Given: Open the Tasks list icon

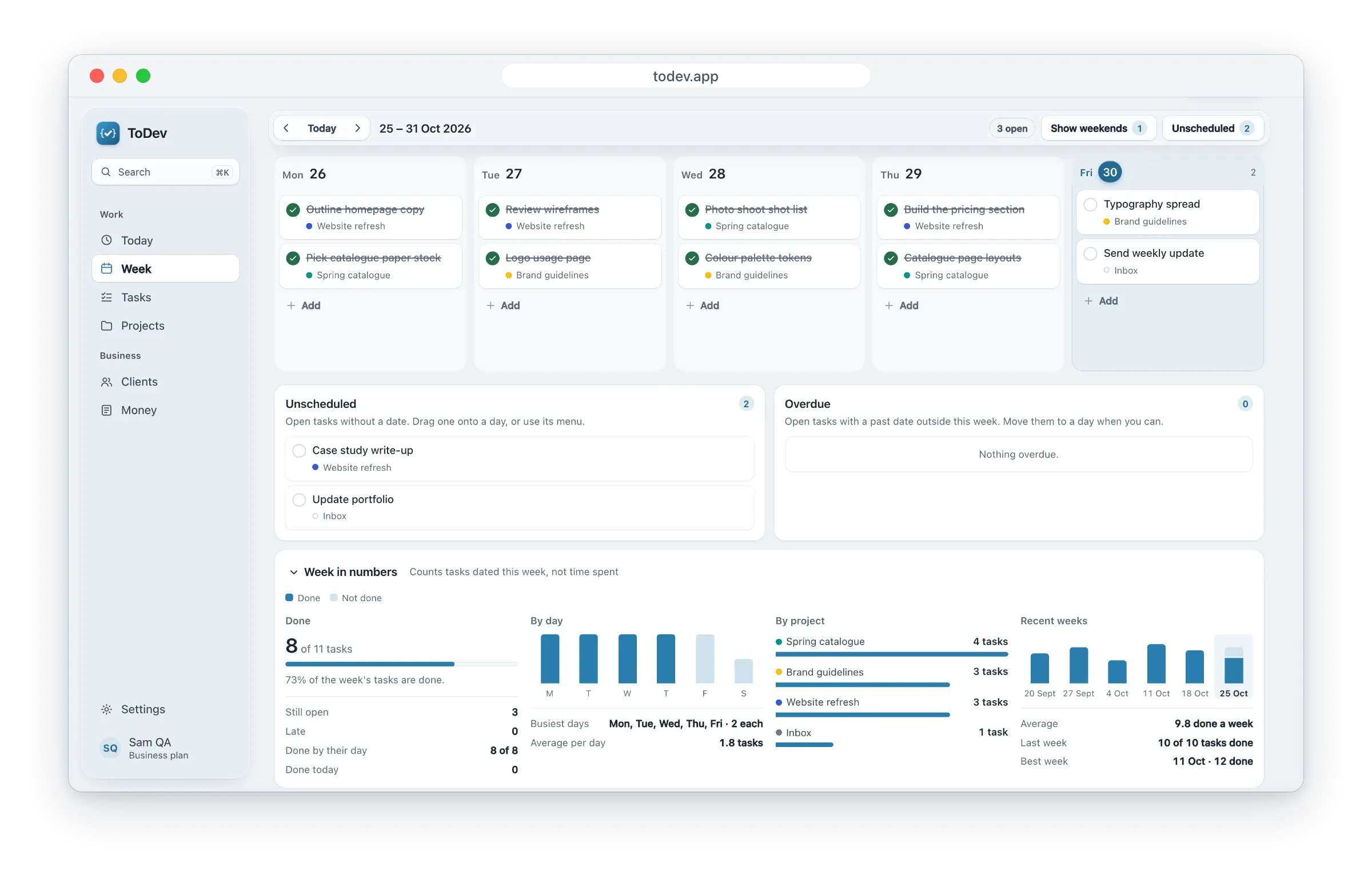Looking at the screenshot, I should pyautogui.click(x=106, y=297).
